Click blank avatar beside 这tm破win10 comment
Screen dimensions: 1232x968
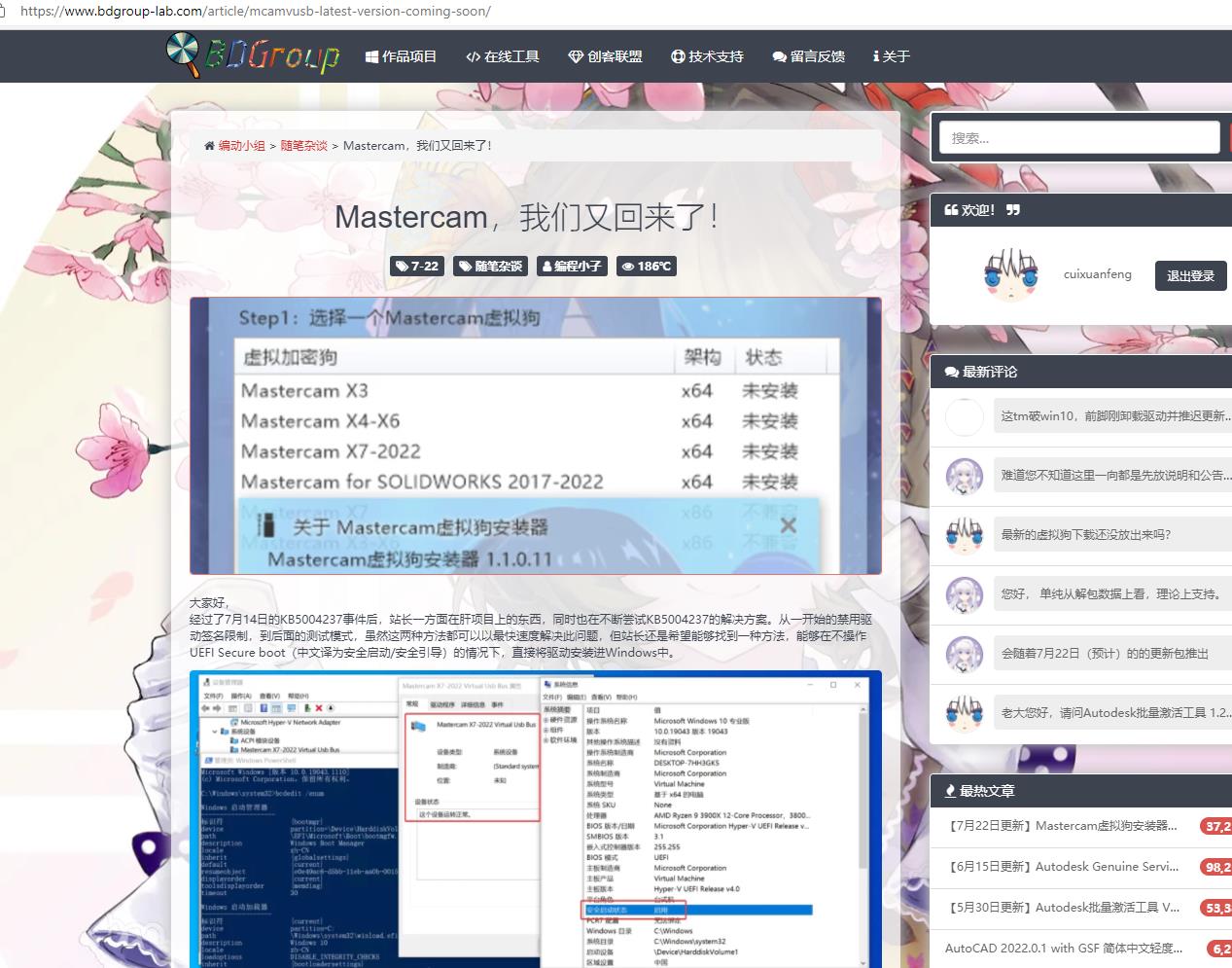[x=965, y=416]
